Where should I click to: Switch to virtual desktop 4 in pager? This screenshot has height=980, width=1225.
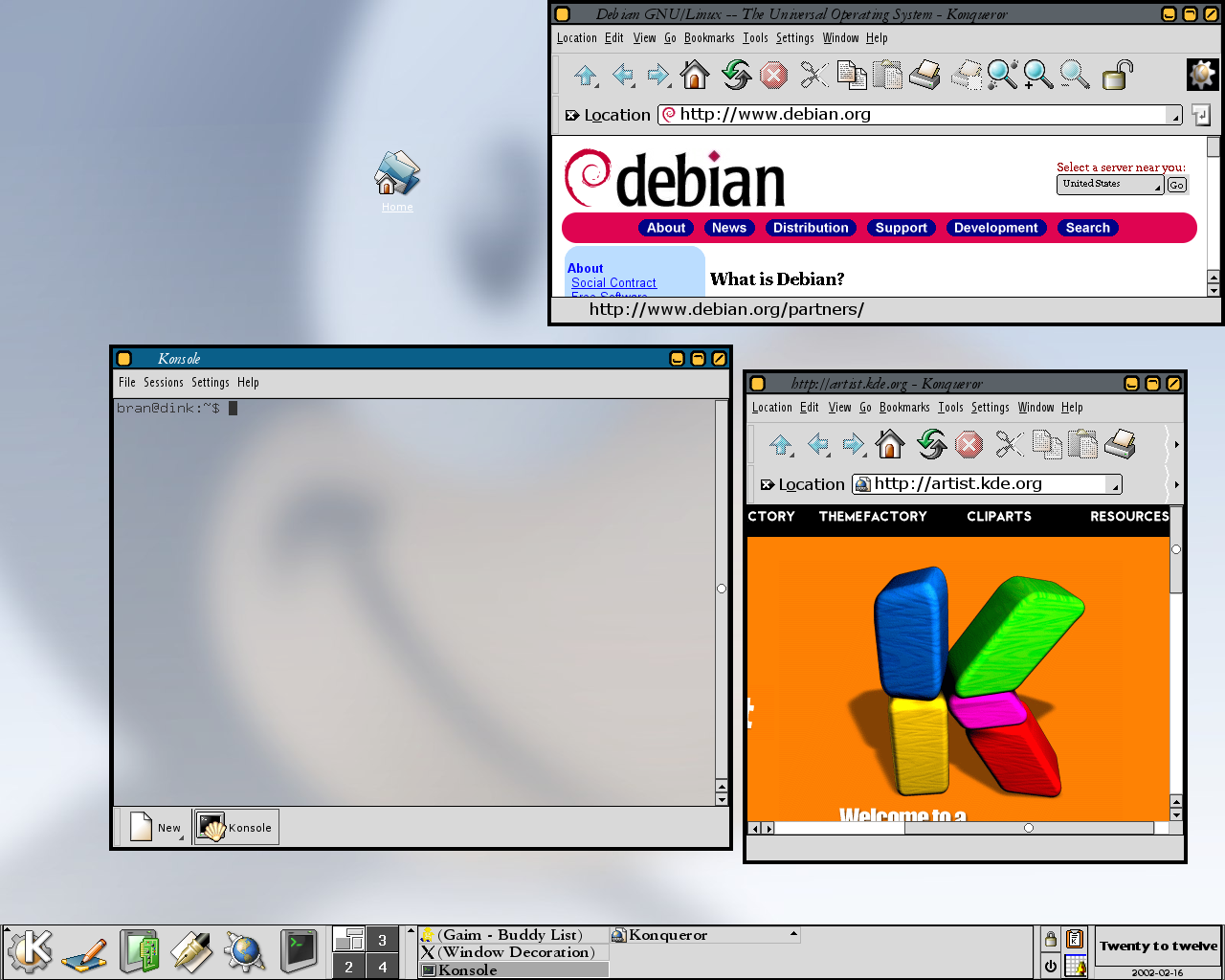[x=382, y=967]
